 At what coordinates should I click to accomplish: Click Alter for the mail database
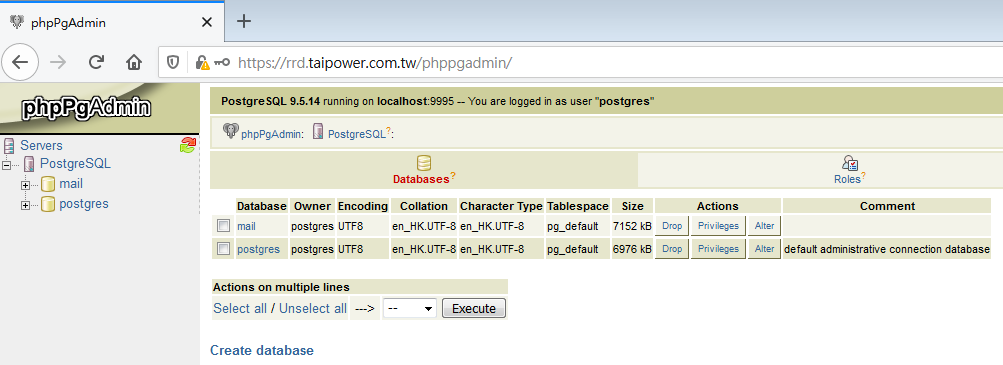(x=764, y=226)
